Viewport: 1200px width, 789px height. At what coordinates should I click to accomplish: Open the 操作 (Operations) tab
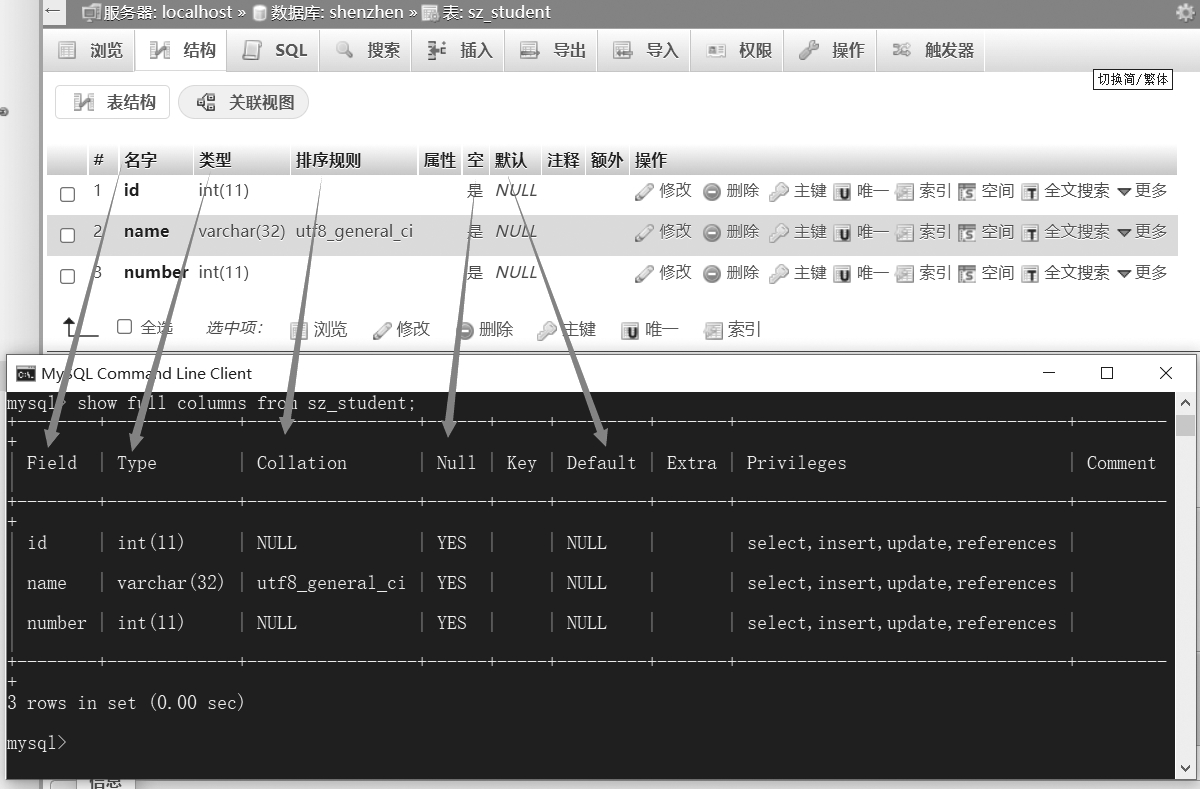click(830, 50)
